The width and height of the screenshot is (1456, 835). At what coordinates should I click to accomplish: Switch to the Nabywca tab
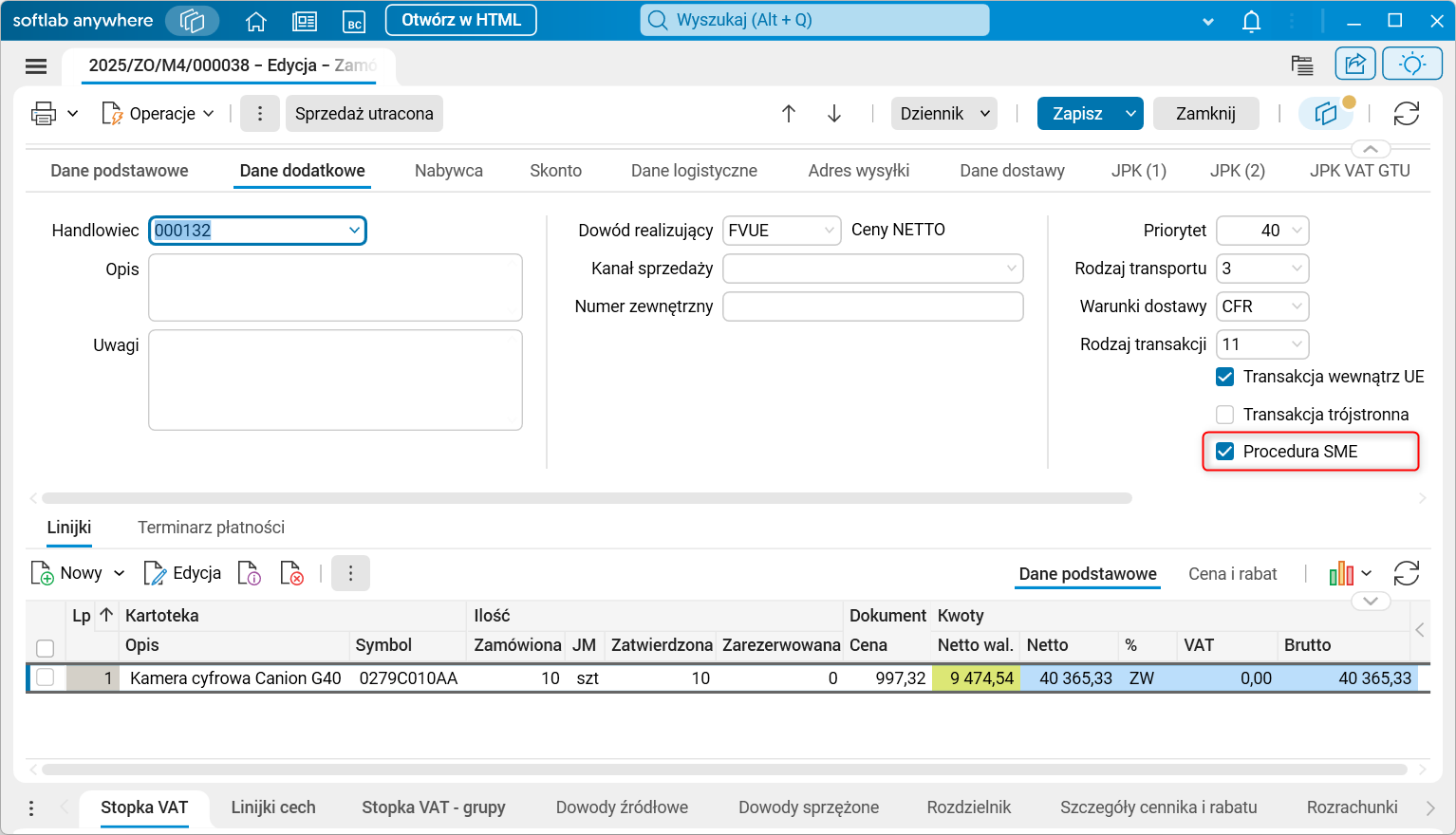(x=449, y=171)
